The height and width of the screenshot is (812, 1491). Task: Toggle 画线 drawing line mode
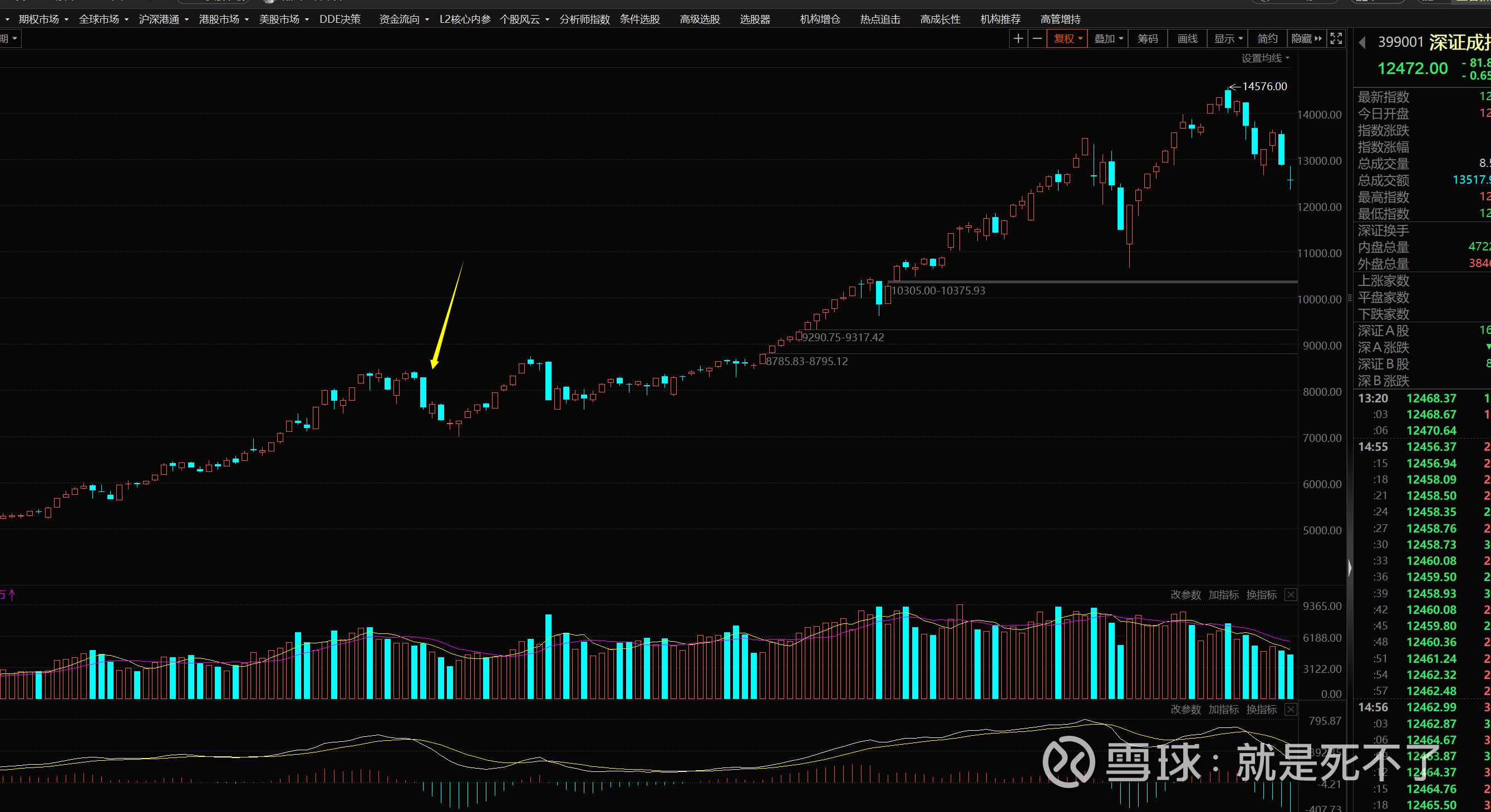point(1187,39)
